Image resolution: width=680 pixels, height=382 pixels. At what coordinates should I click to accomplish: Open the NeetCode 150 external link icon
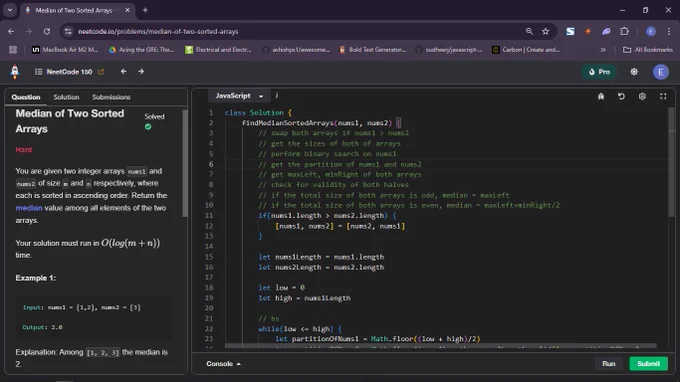point(101,72)
